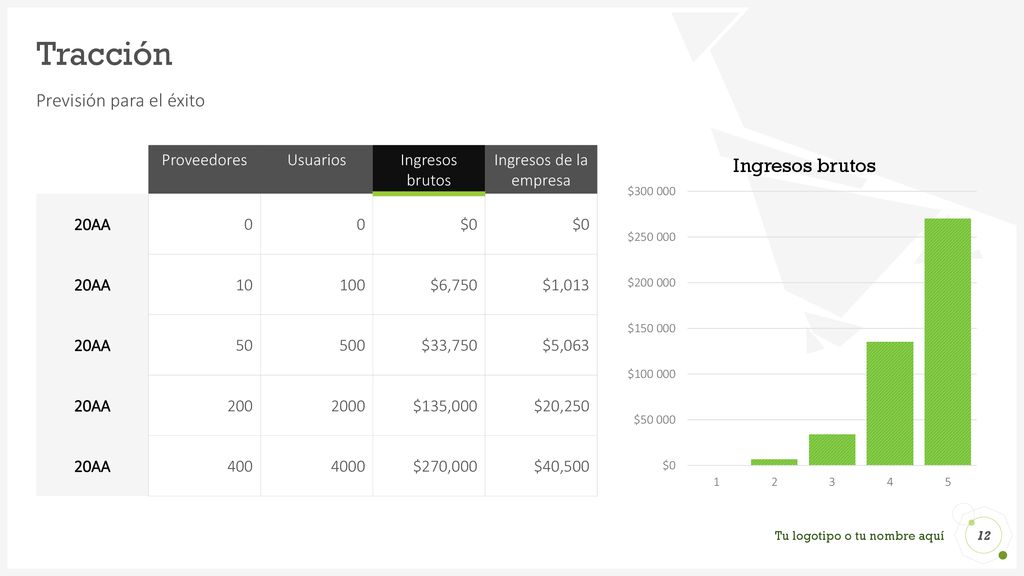Viewport: 1024px width, 576px height.
Task: Click the Usuarios column header
Action: [317, 169]
